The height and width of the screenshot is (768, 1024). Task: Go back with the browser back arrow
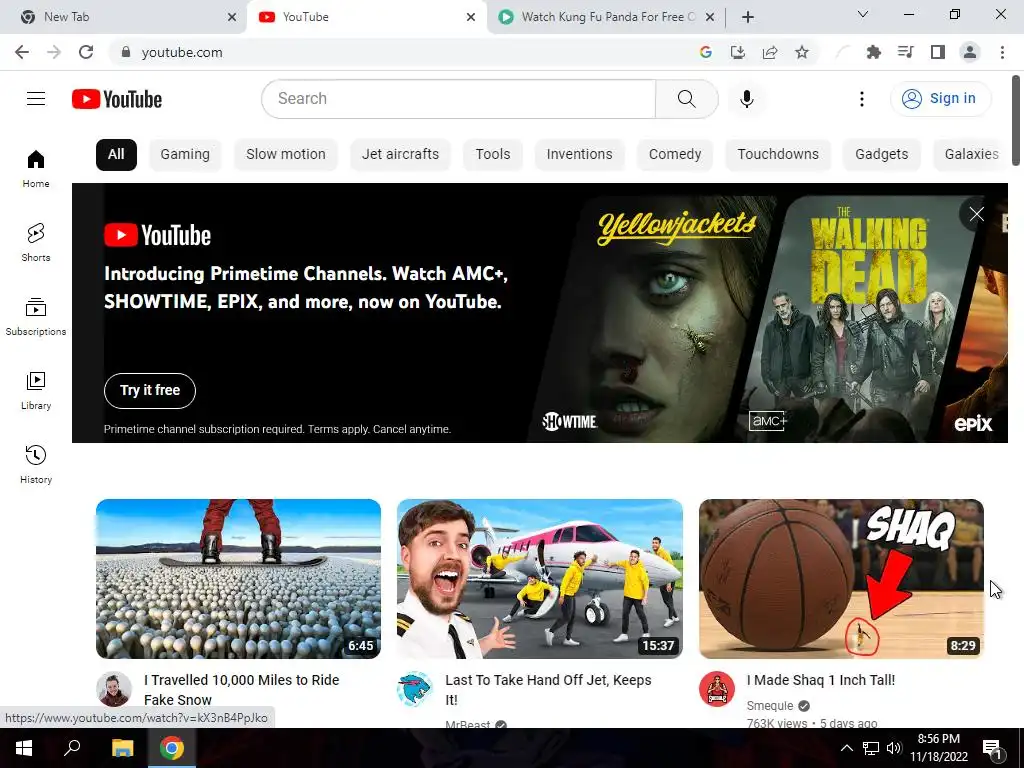point(22,52)
